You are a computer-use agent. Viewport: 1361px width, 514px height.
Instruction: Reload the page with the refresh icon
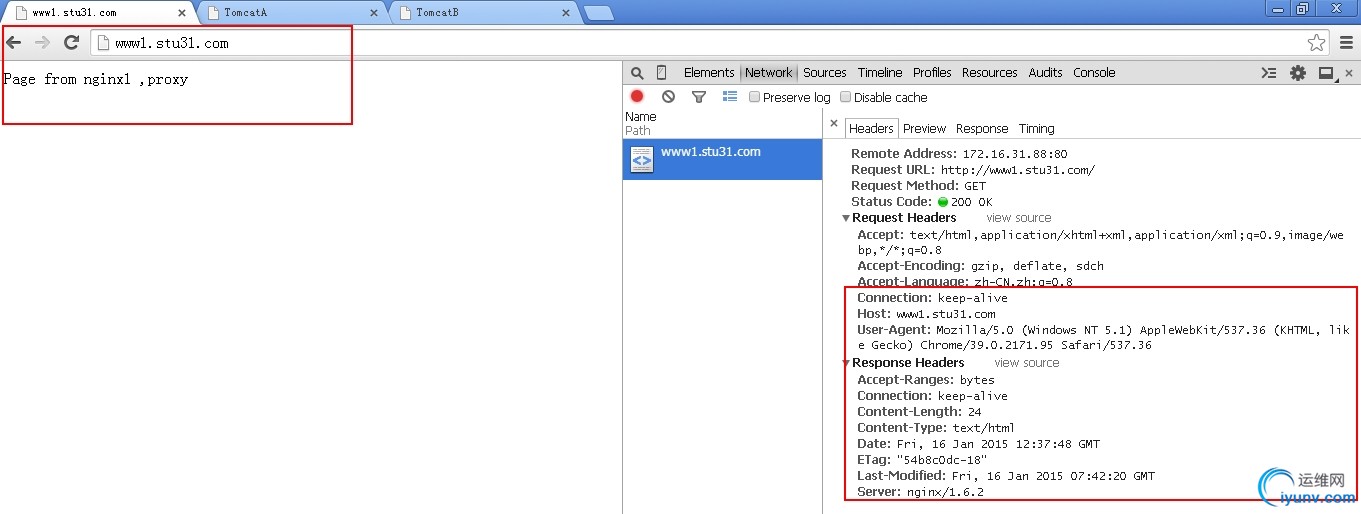(x=71, y=43)
